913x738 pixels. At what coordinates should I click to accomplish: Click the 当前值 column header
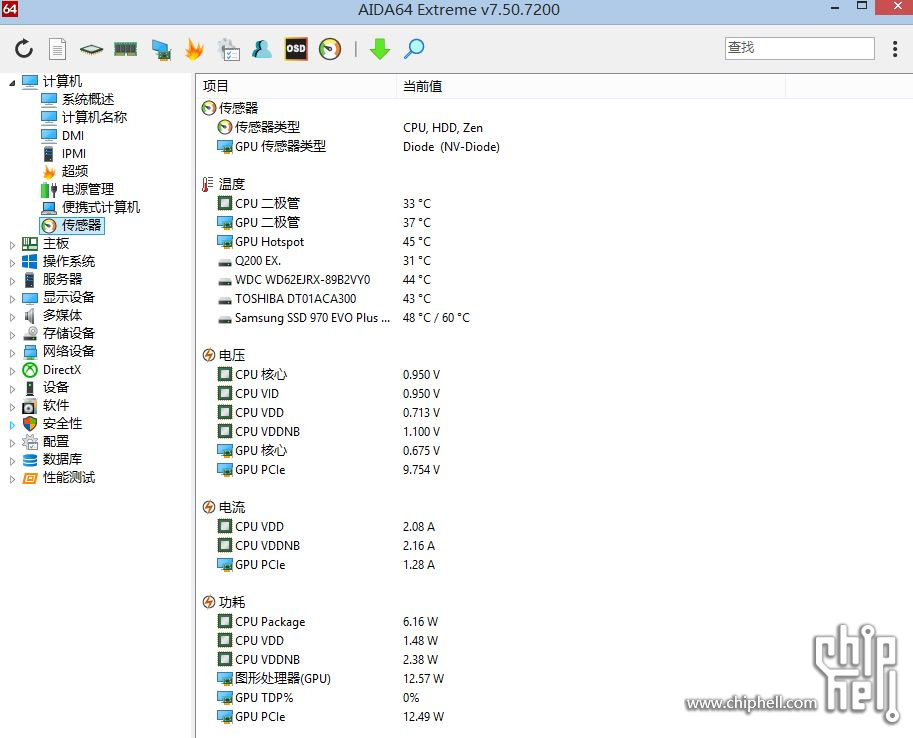[x=591, y=86]
